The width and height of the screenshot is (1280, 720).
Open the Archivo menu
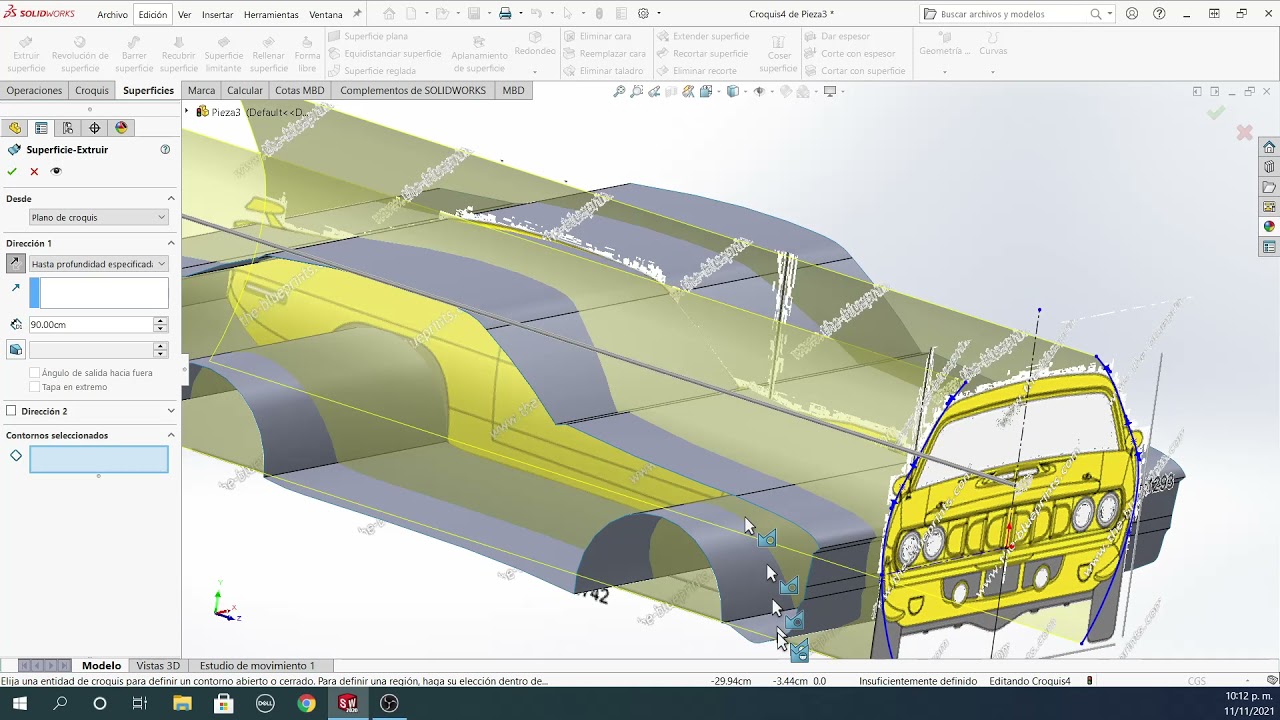112,15
